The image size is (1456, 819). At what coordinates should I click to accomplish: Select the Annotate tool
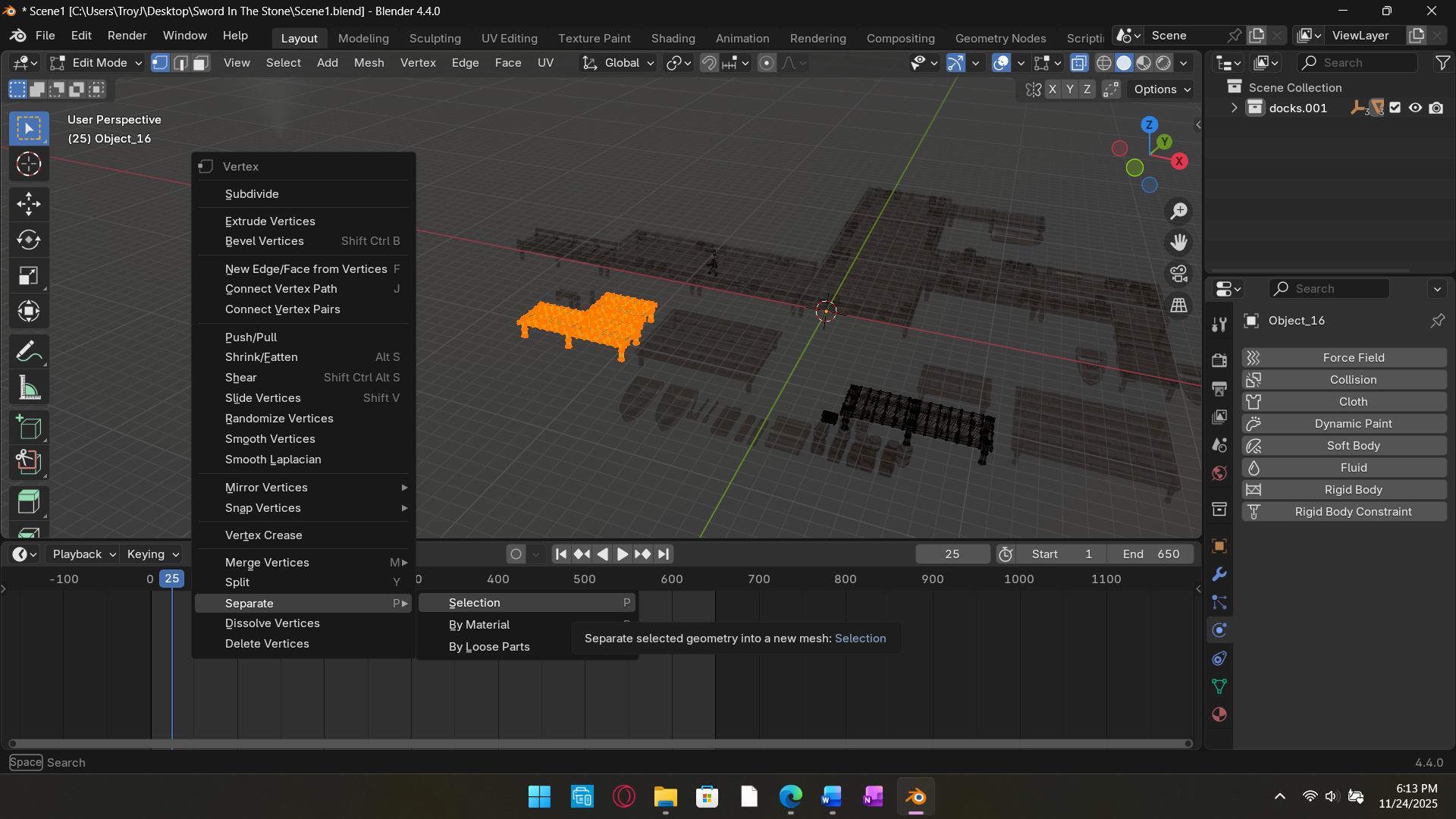(29, 352)
